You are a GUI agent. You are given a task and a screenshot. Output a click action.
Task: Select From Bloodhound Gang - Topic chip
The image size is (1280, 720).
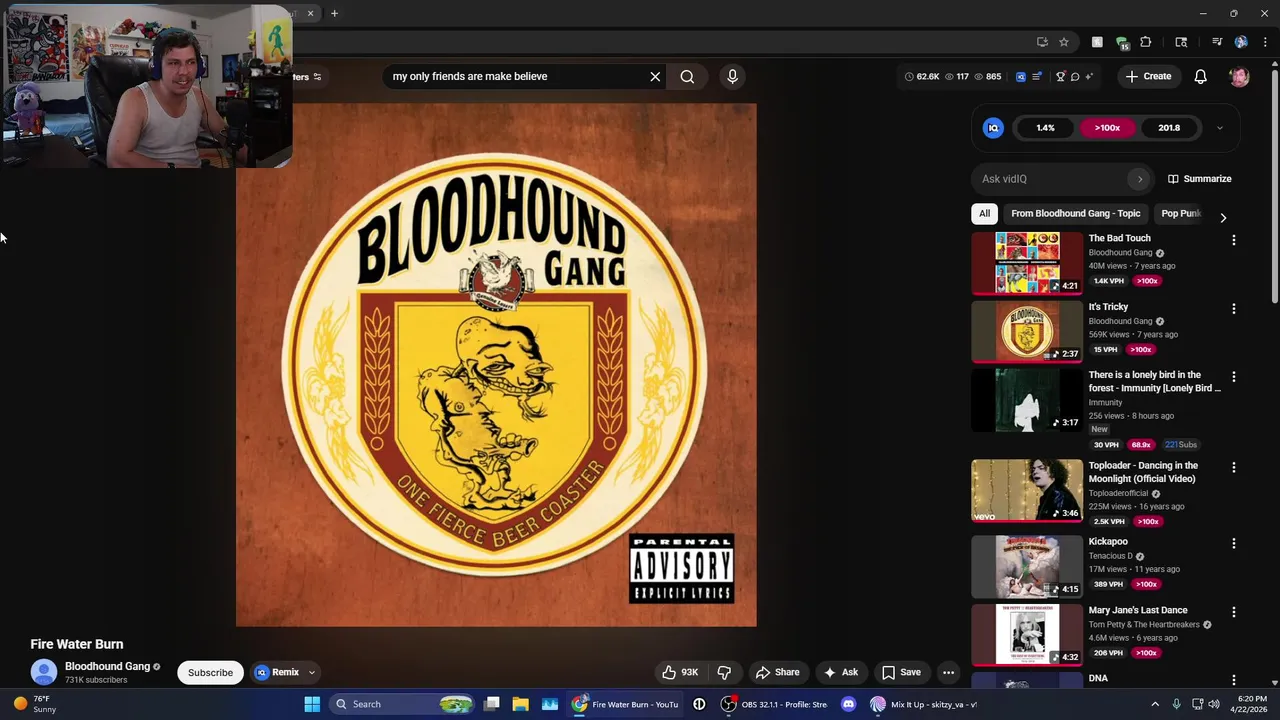click(x=1075, y=213)
